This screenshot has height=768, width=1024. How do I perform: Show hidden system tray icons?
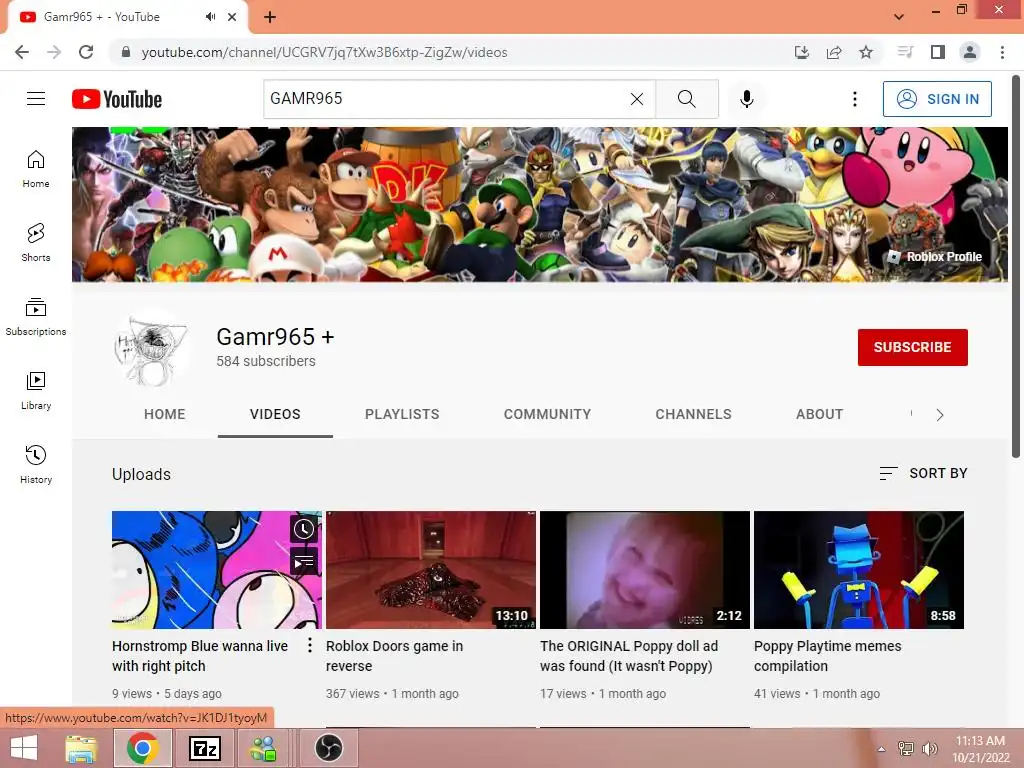882,749
